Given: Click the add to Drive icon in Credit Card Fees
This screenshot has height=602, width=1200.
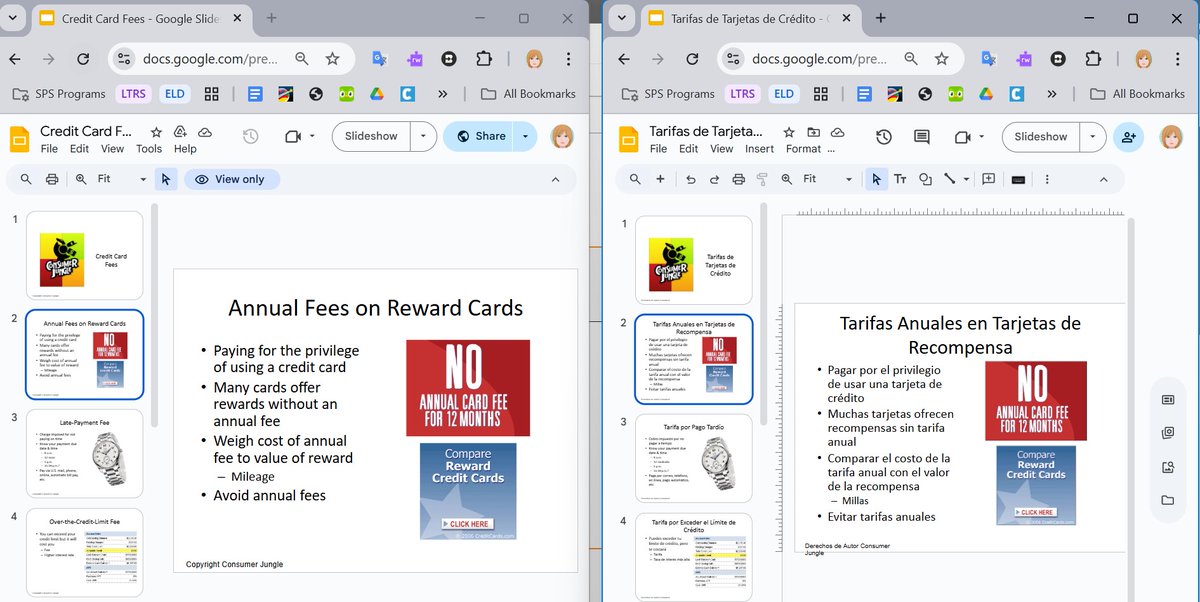Looking at the screenshot, I should point(180,132).
